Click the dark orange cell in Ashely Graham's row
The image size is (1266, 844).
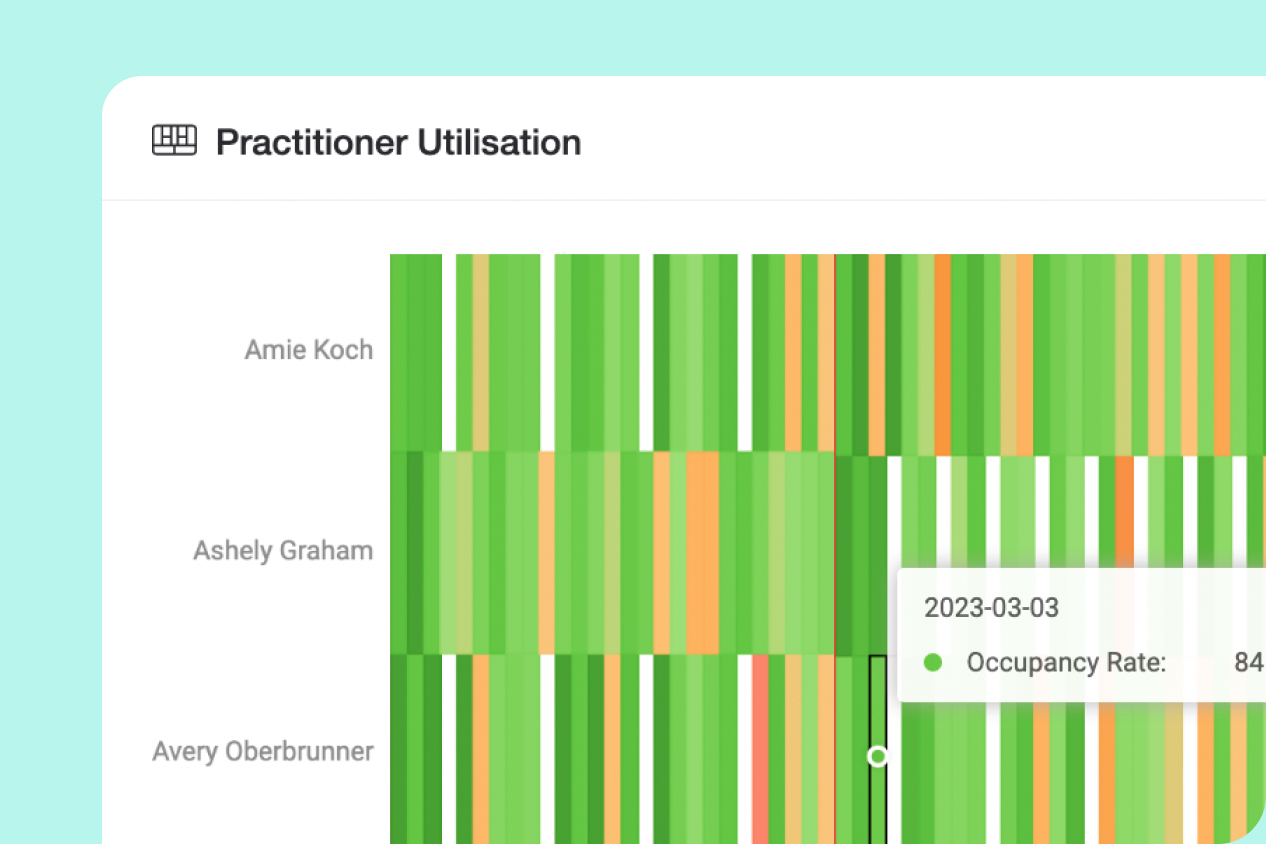pos(1124,510)
